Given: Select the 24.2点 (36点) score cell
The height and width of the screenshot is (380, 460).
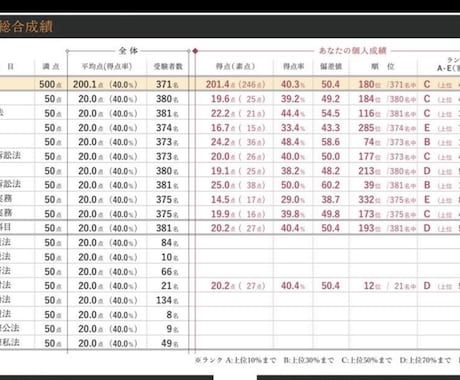Looking at the screenshot, I should point(238,142).
